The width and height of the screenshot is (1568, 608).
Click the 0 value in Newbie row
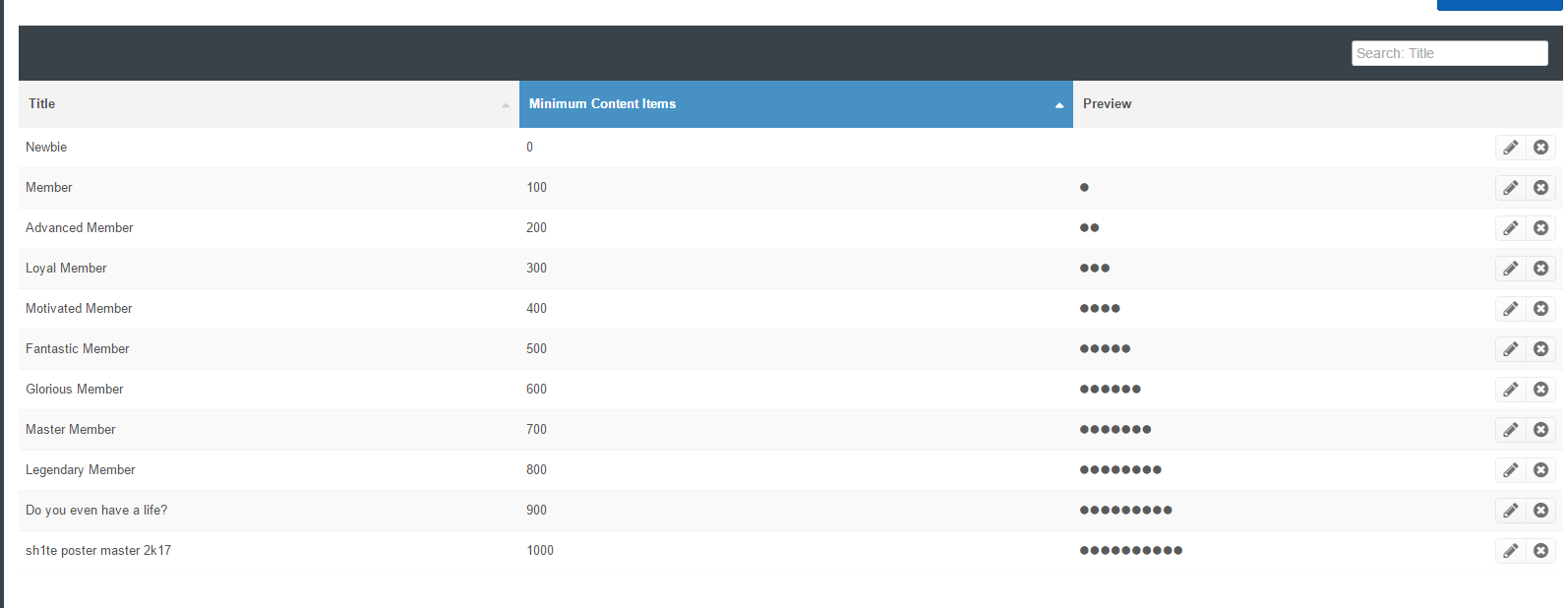click(529, 147)
